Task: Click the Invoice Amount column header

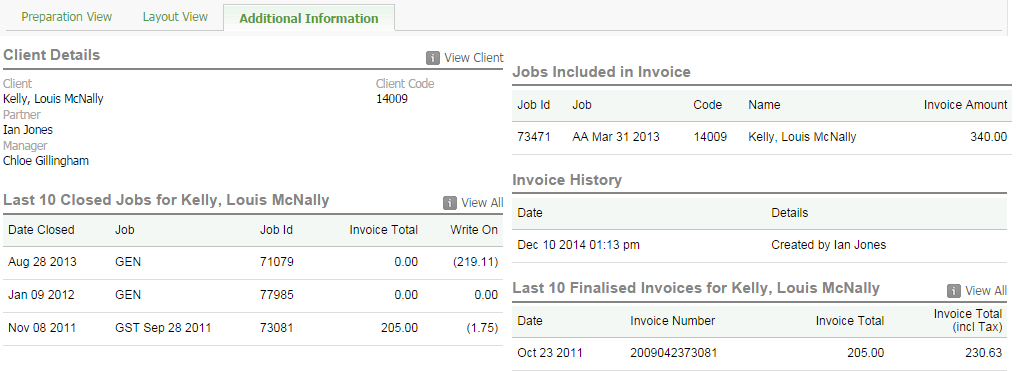Action: [x=965, y=105]
